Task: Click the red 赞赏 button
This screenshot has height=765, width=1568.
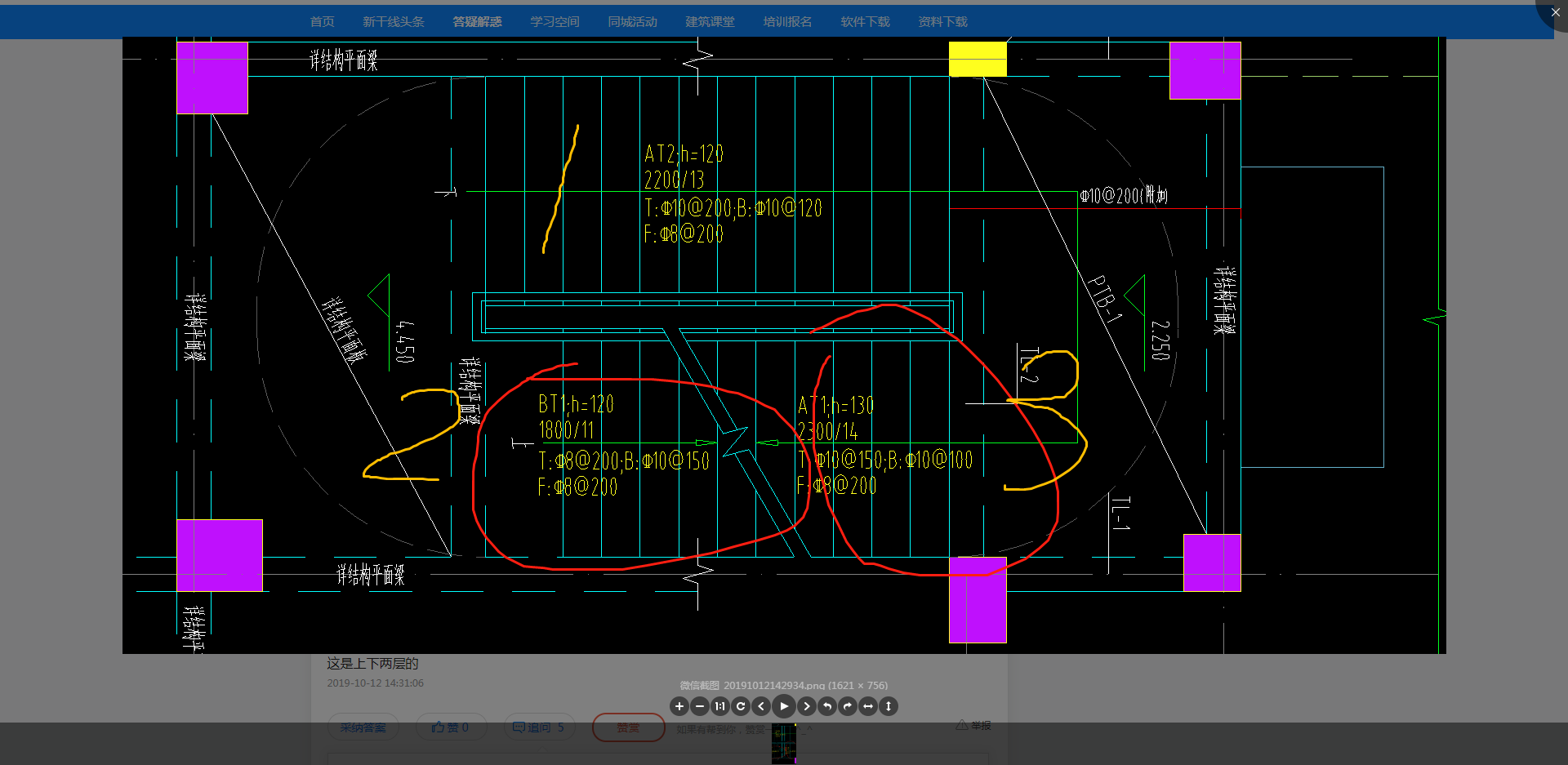Action: point(628,727)
